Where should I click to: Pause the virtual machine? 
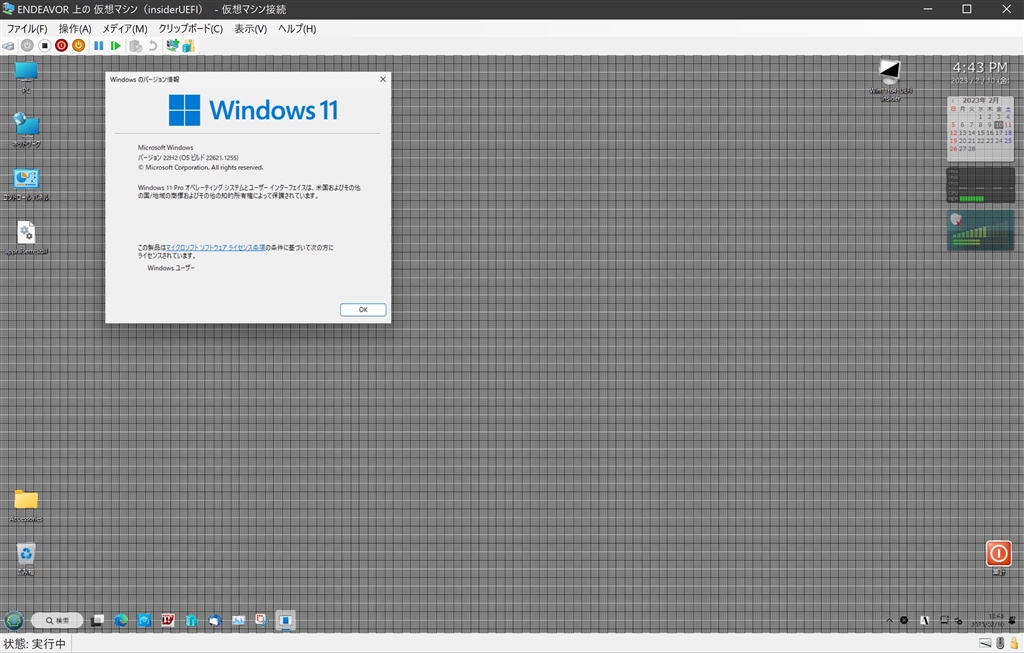pos(99,46)
